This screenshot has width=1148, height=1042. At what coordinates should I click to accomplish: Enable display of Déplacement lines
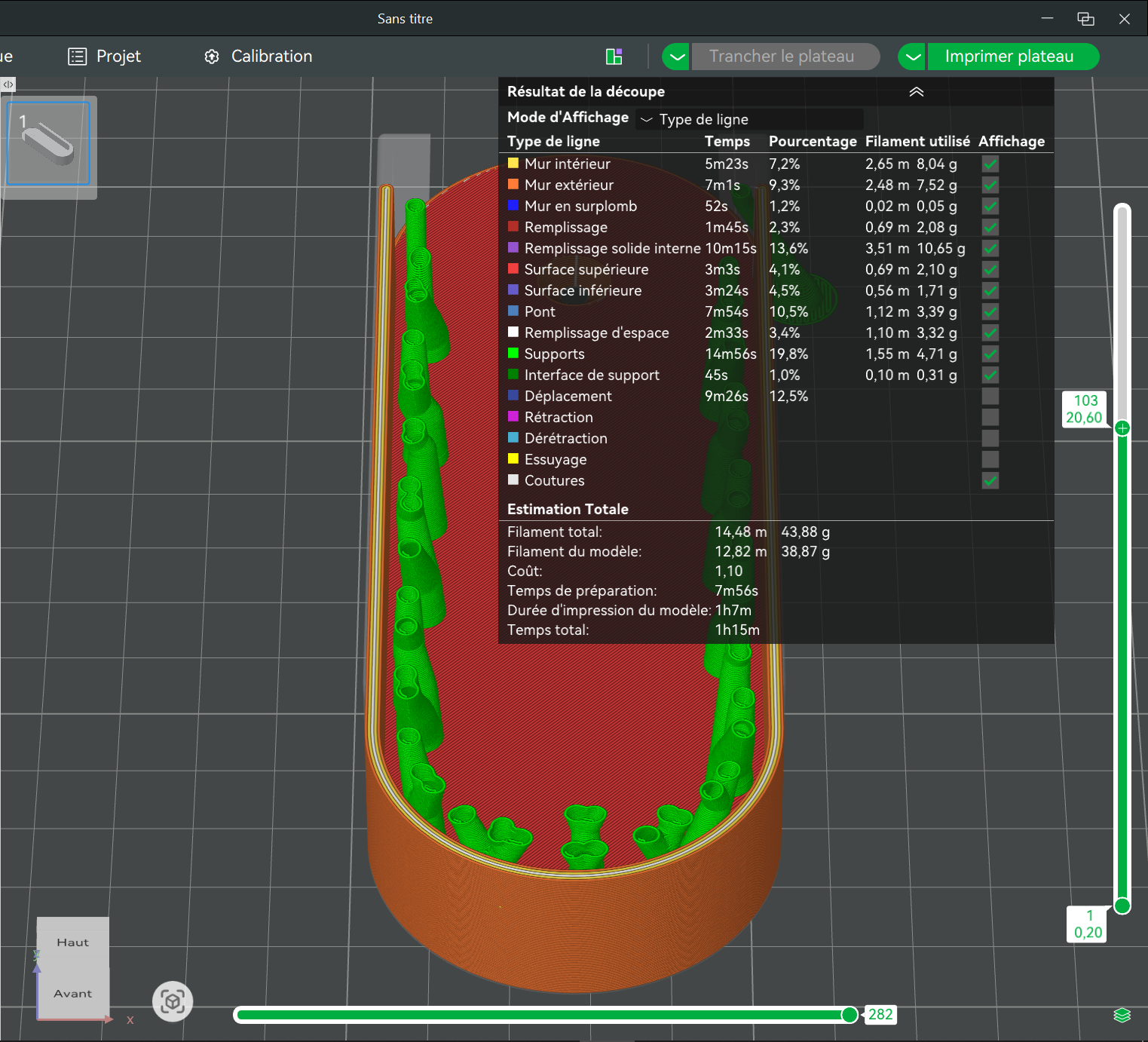tap(990, 396)
